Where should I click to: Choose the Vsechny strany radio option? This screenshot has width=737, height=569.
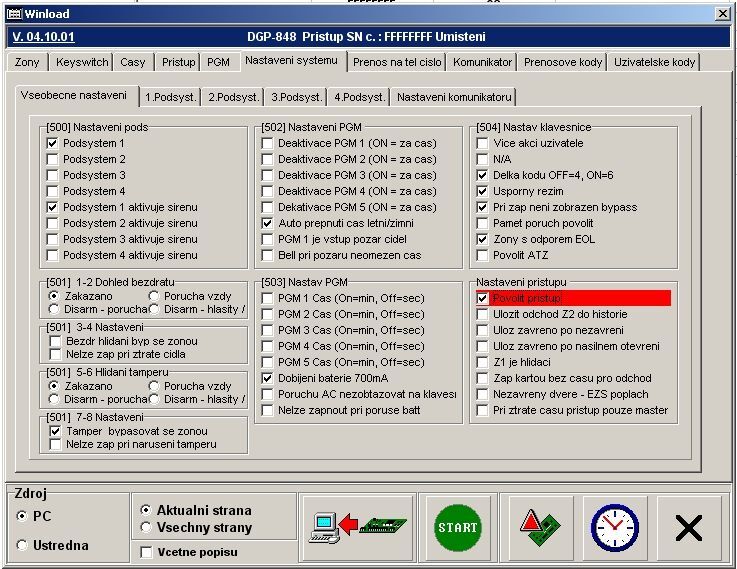[x=147, y=527]
